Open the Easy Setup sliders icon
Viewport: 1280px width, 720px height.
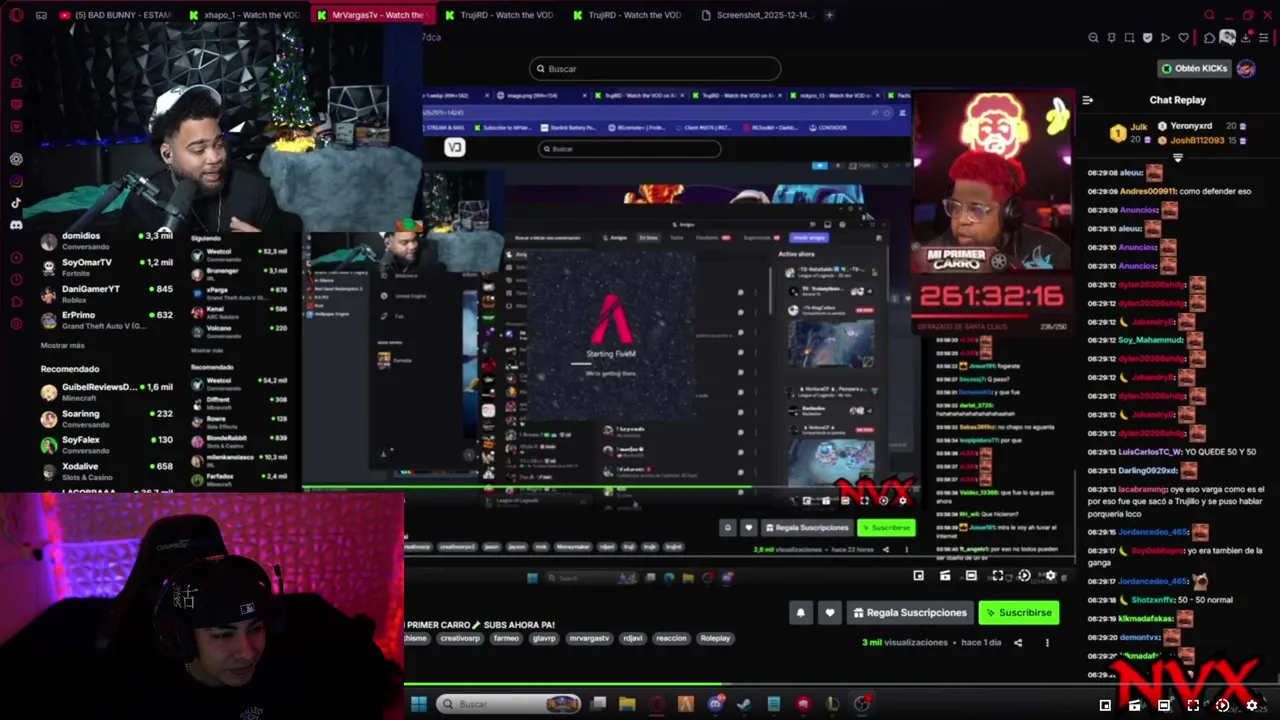tap(1264, 38)
